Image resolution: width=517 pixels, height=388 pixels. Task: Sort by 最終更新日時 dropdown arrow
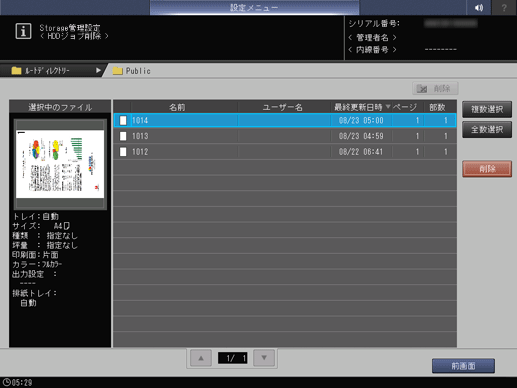click(x=388, y=107)
